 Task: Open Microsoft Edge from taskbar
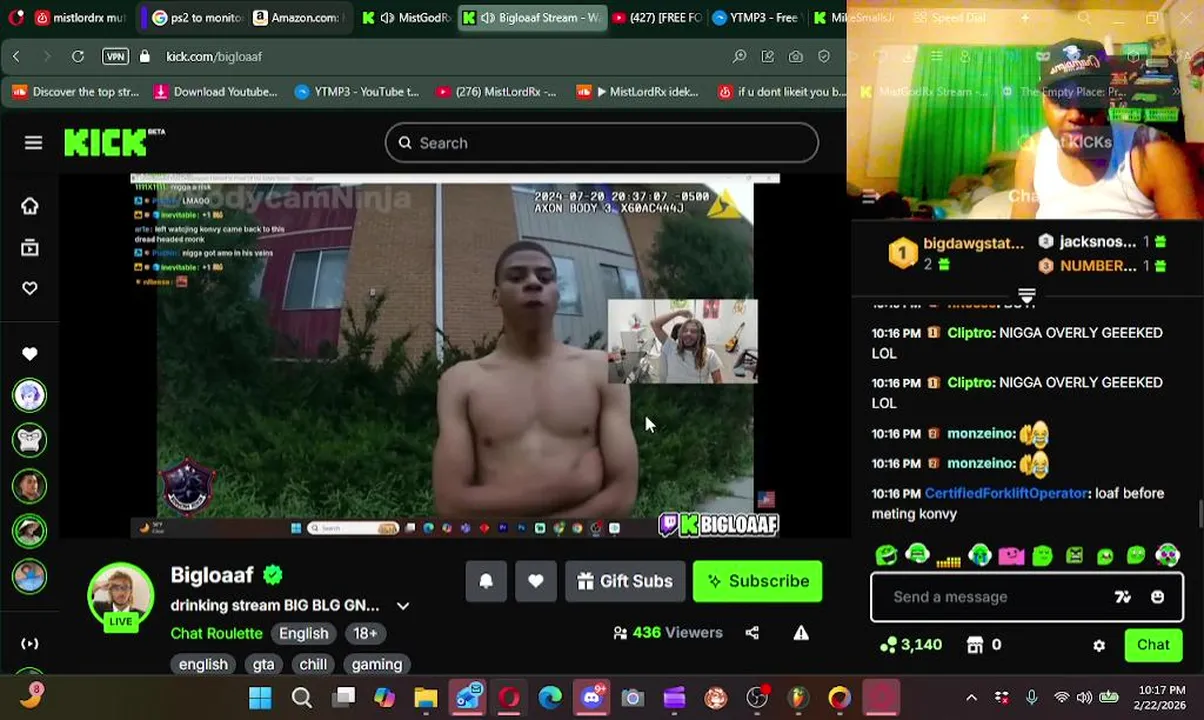pyautogui.click(x=550, y=698)
